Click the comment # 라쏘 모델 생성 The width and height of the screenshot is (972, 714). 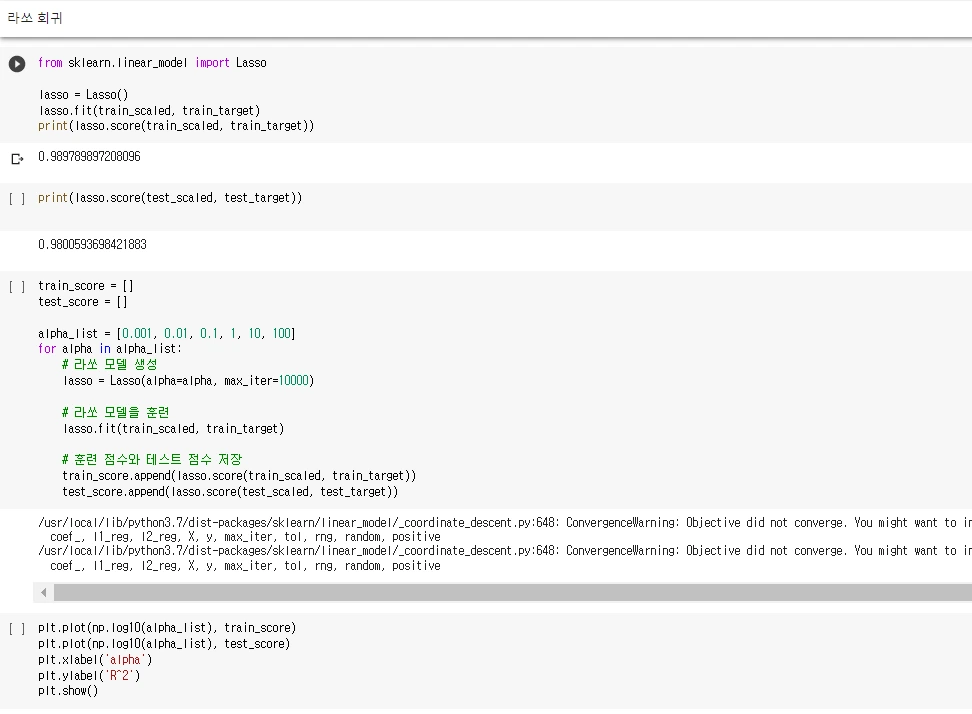click(x=109, y=365)
